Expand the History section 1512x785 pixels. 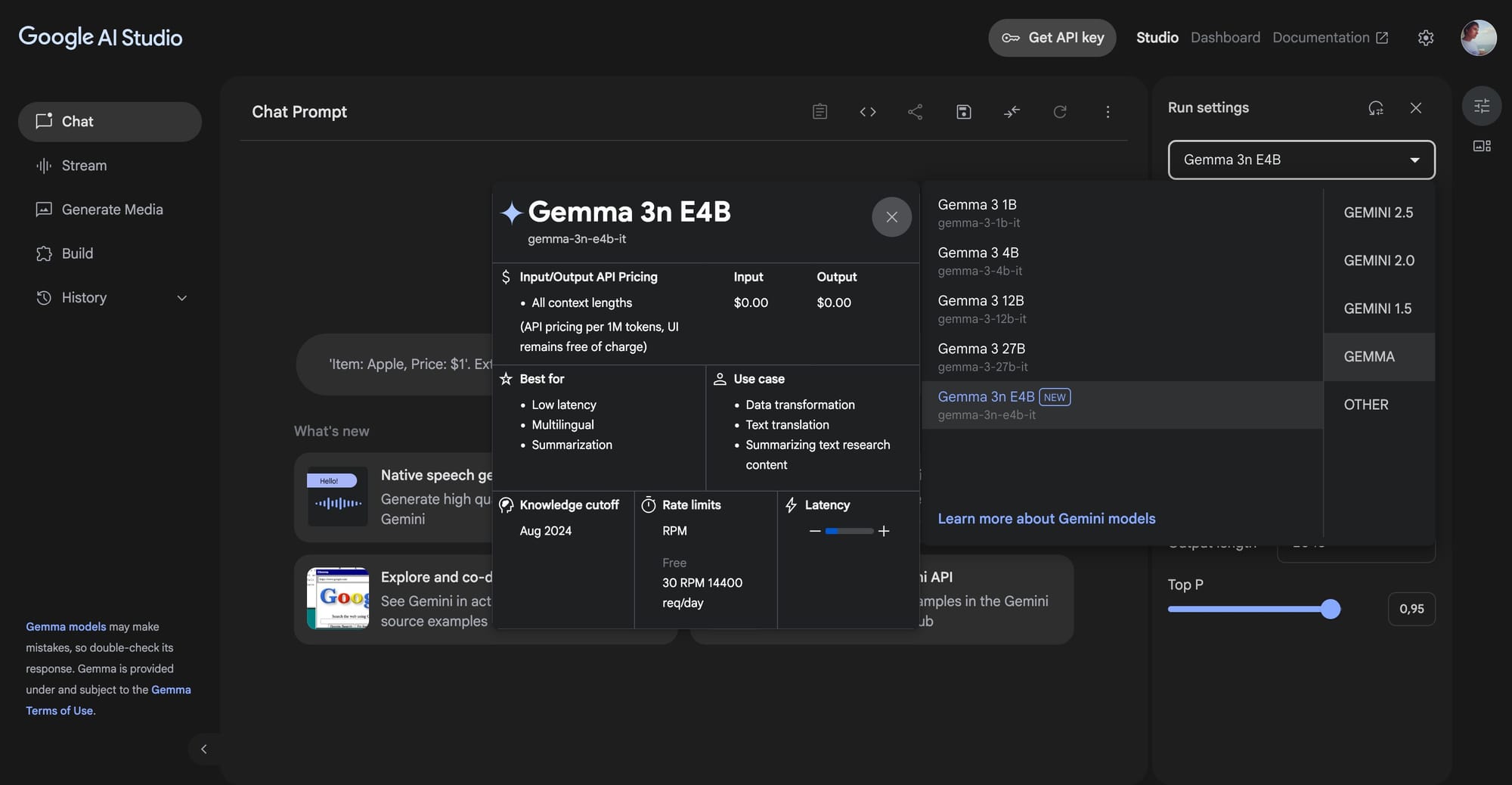coord(182,298)
